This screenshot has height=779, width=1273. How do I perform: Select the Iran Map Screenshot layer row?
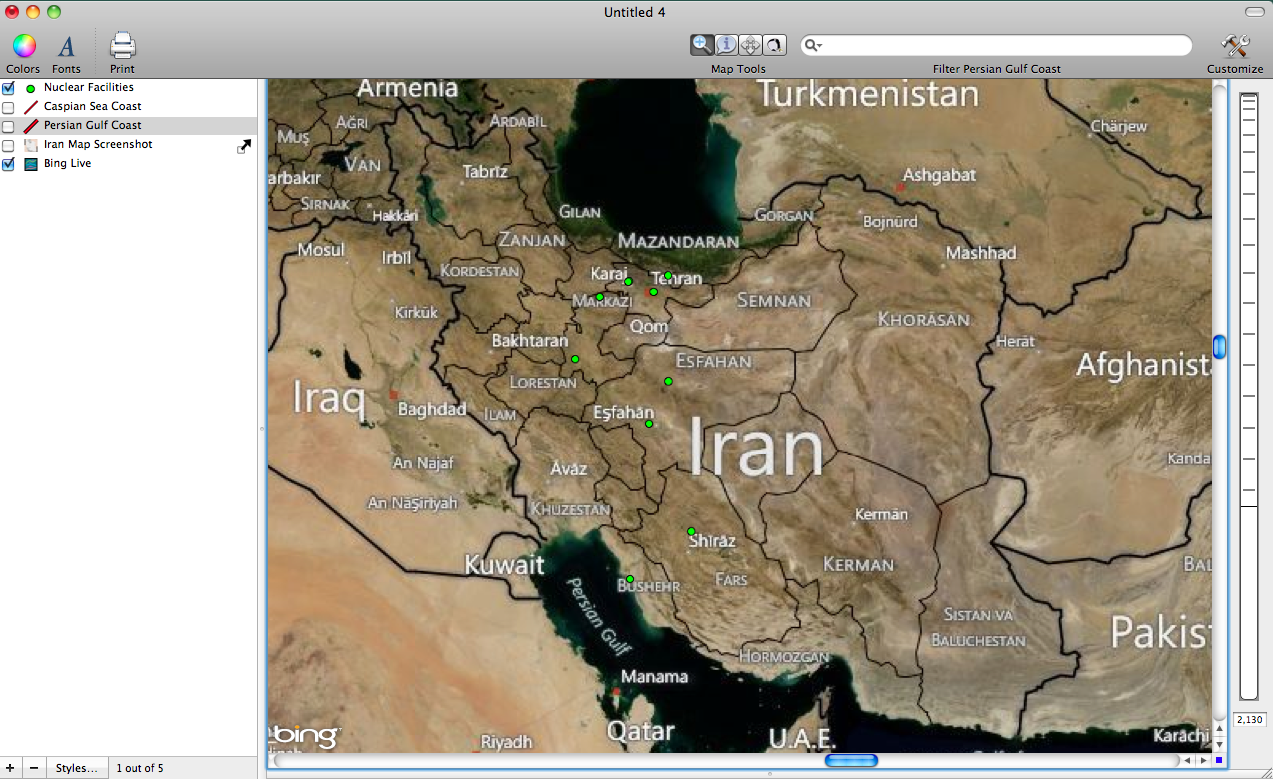click(98, 145)
